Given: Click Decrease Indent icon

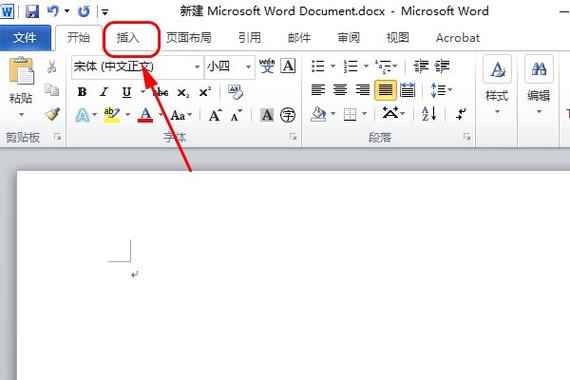Looking at the screenshot, I should (421, 66).
